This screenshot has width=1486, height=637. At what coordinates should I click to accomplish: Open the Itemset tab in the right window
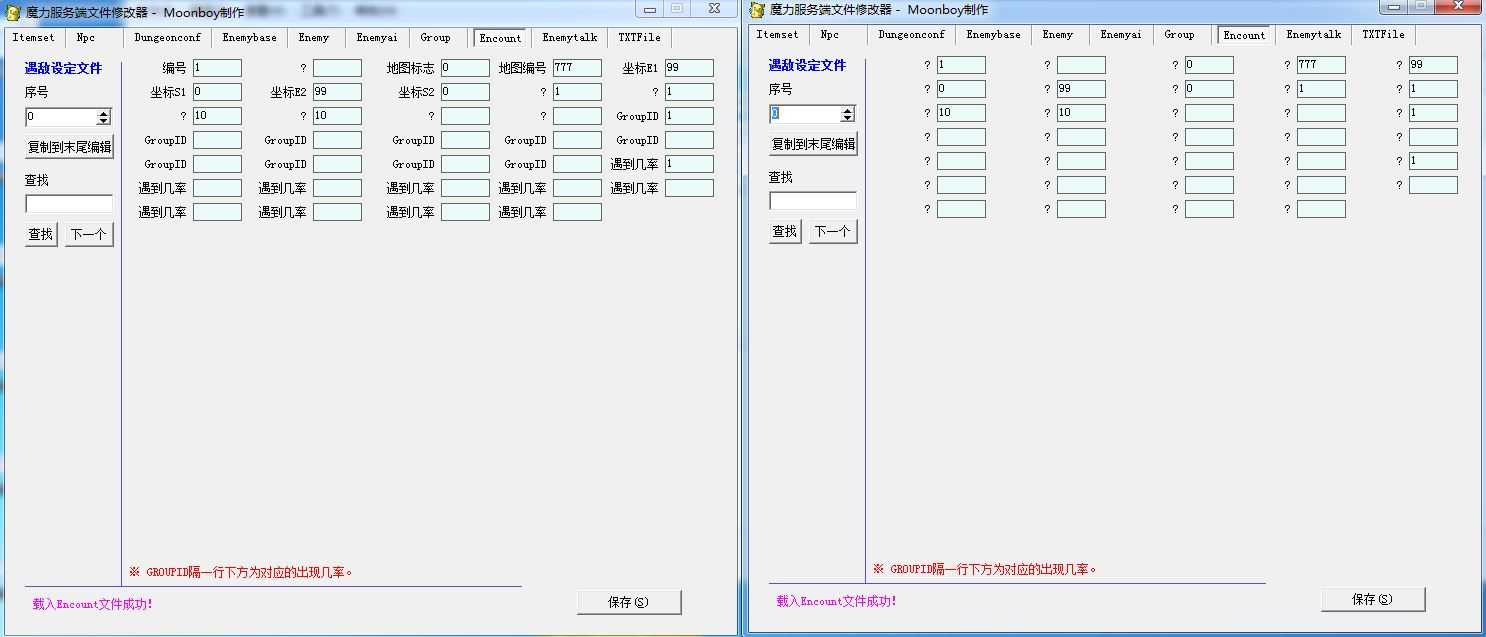(778, 35)
